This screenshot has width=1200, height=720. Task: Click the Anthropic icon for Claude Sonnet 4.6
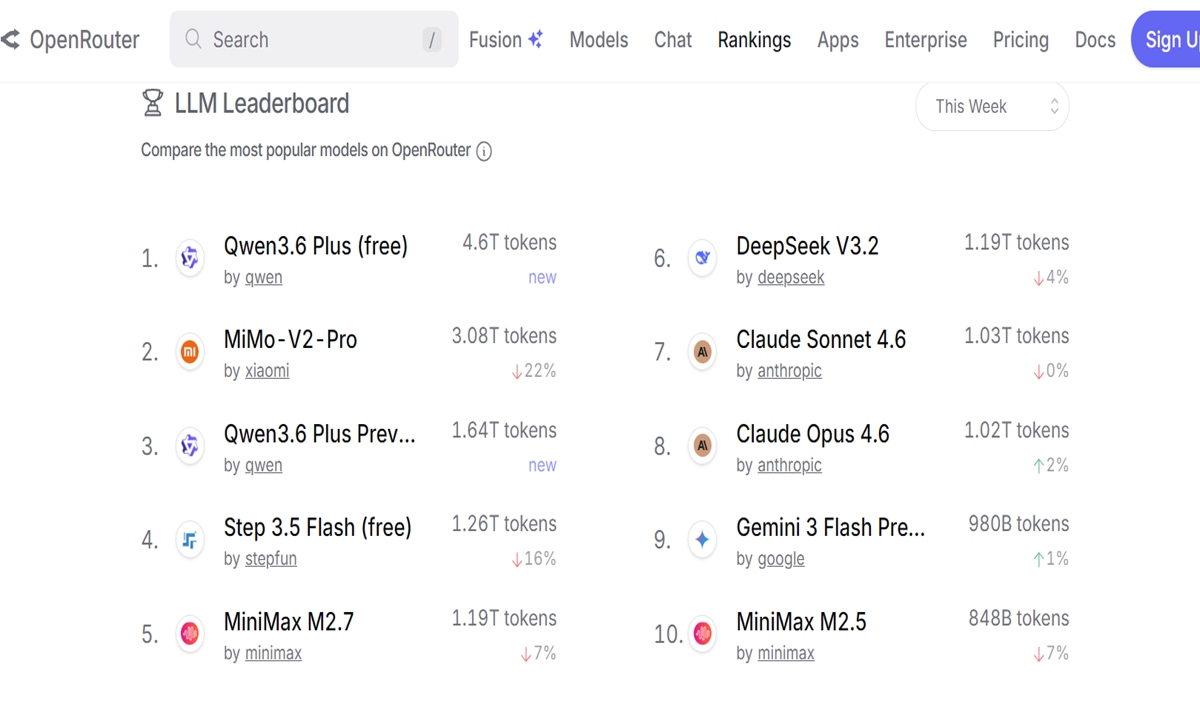703,352
